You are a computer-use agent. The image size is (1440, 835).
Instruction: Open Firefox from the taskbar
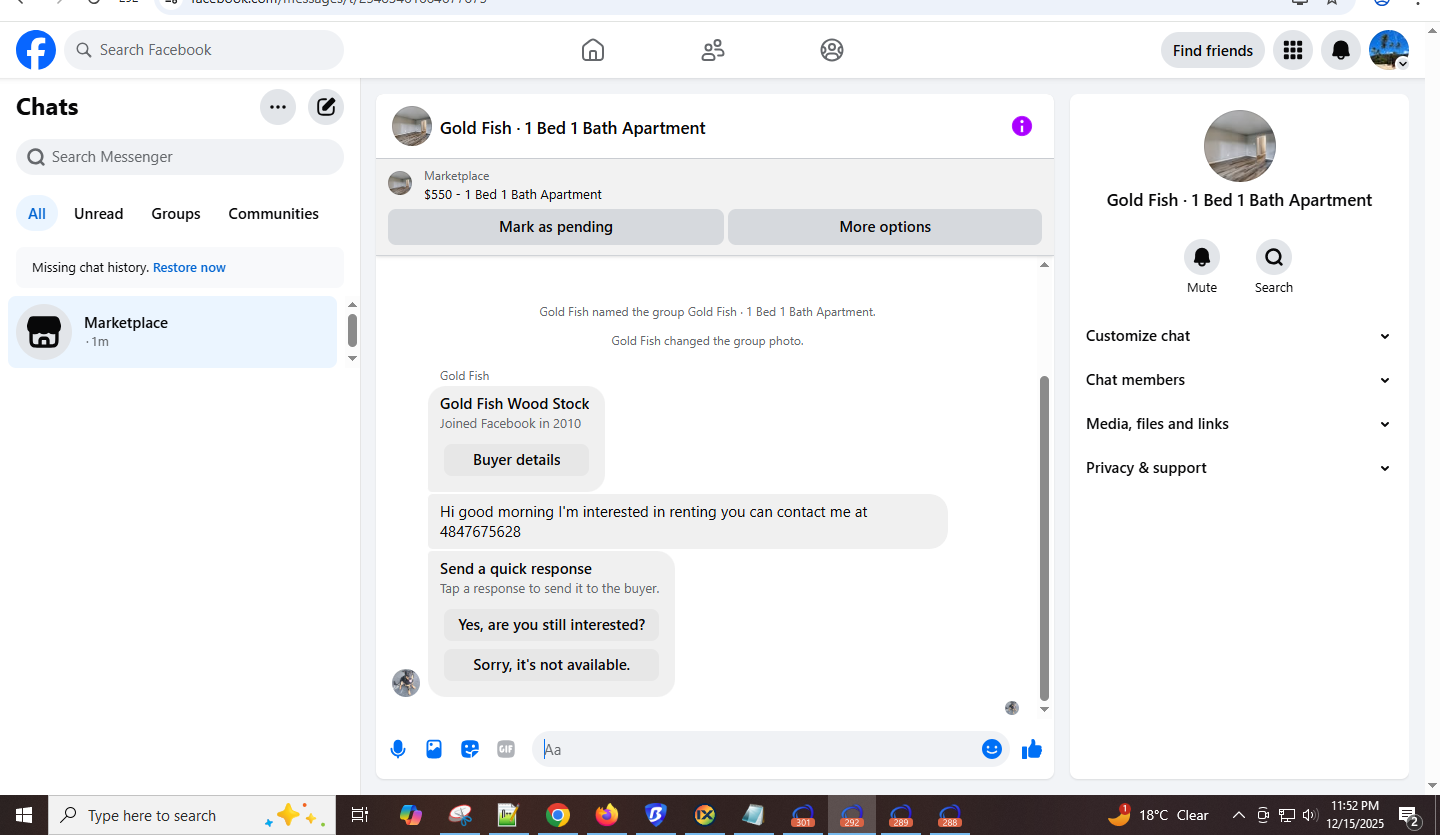click(607, 815)
